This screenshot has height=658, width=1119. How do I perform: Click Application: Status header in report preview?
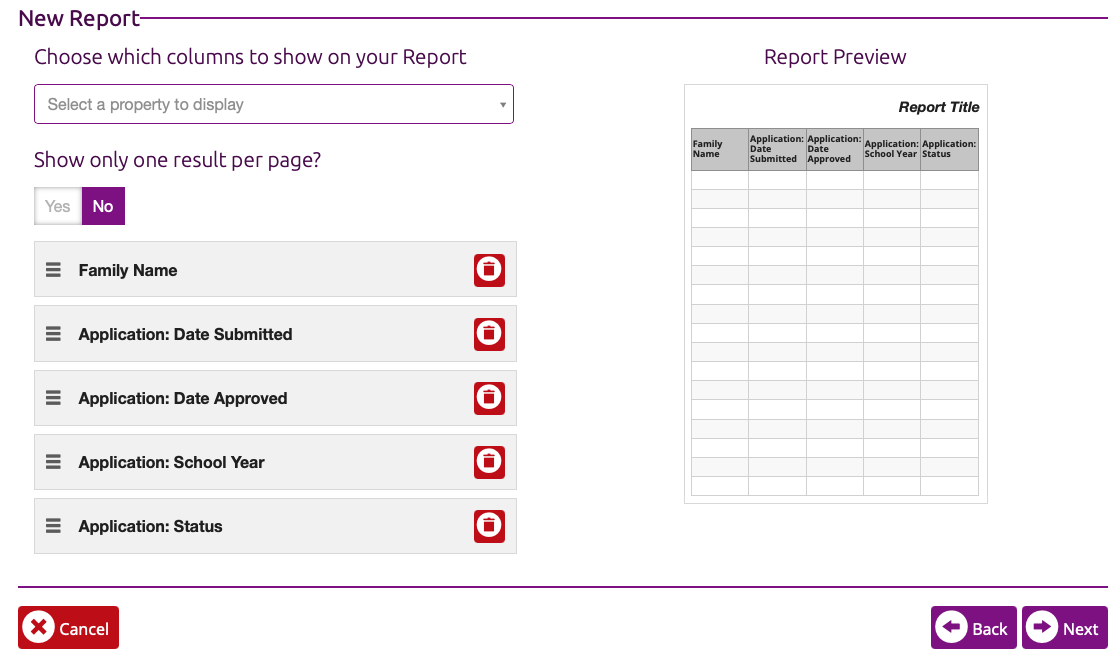tap(949, 149)
